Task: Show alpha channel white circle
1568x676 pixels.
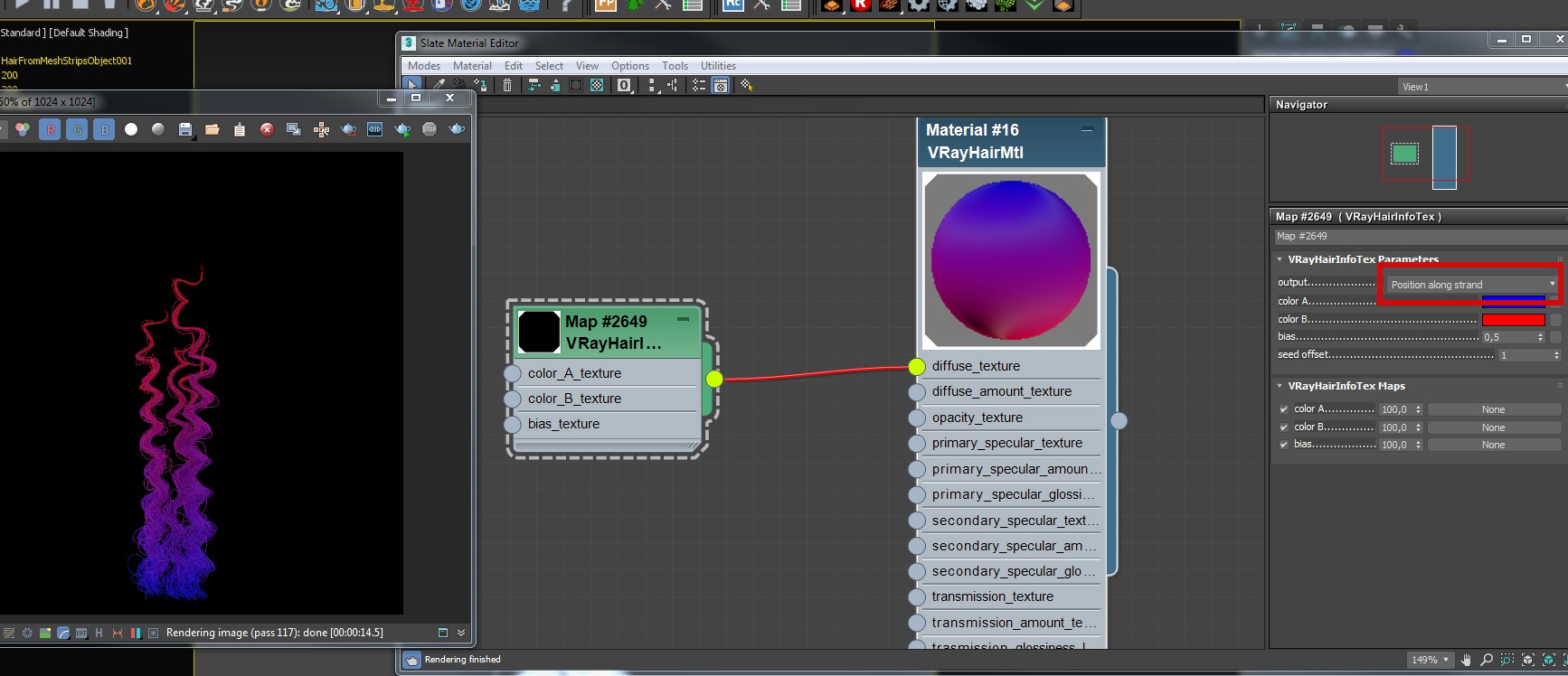Action: [x=131, y=129]
